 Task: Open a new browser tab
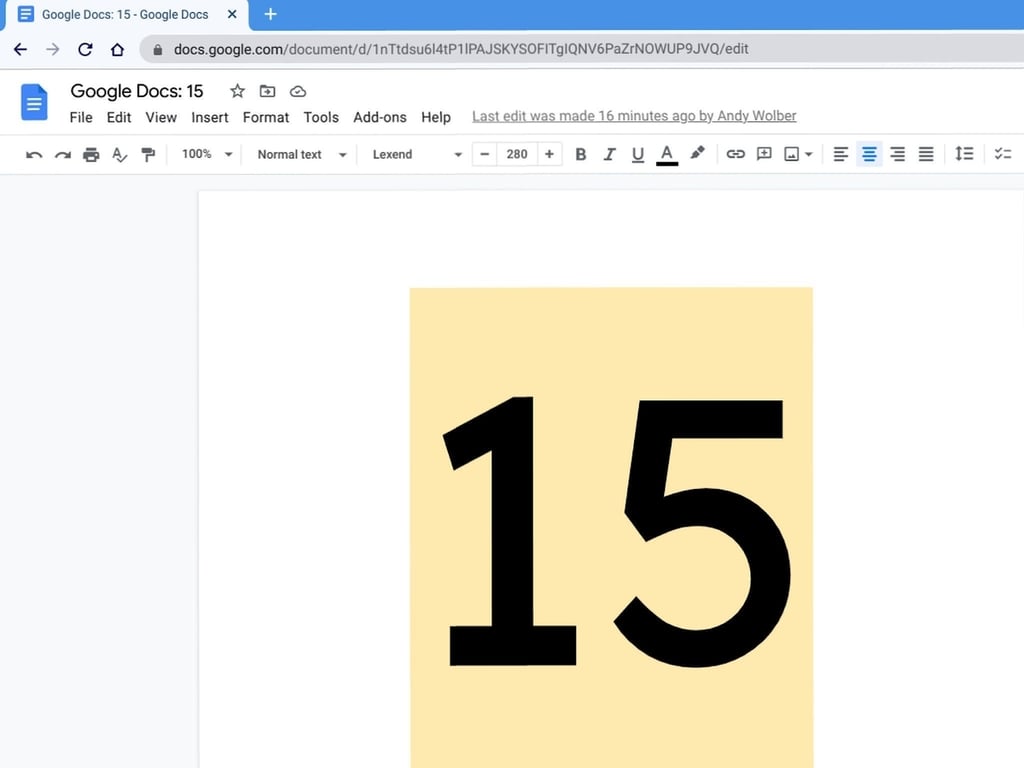pos(270,14)
